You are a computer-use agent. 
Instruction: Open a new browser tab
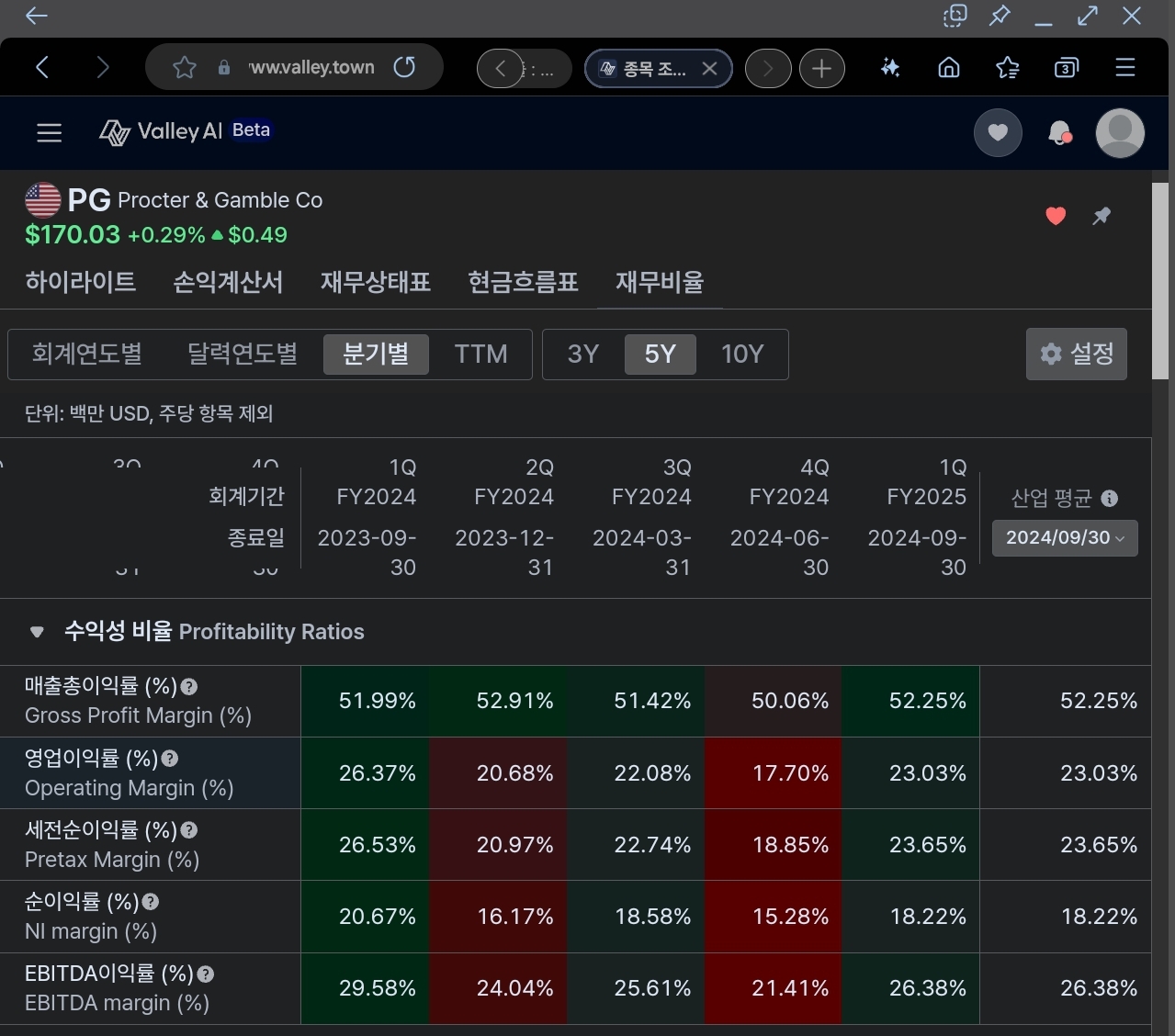click(x=822, y=68)
